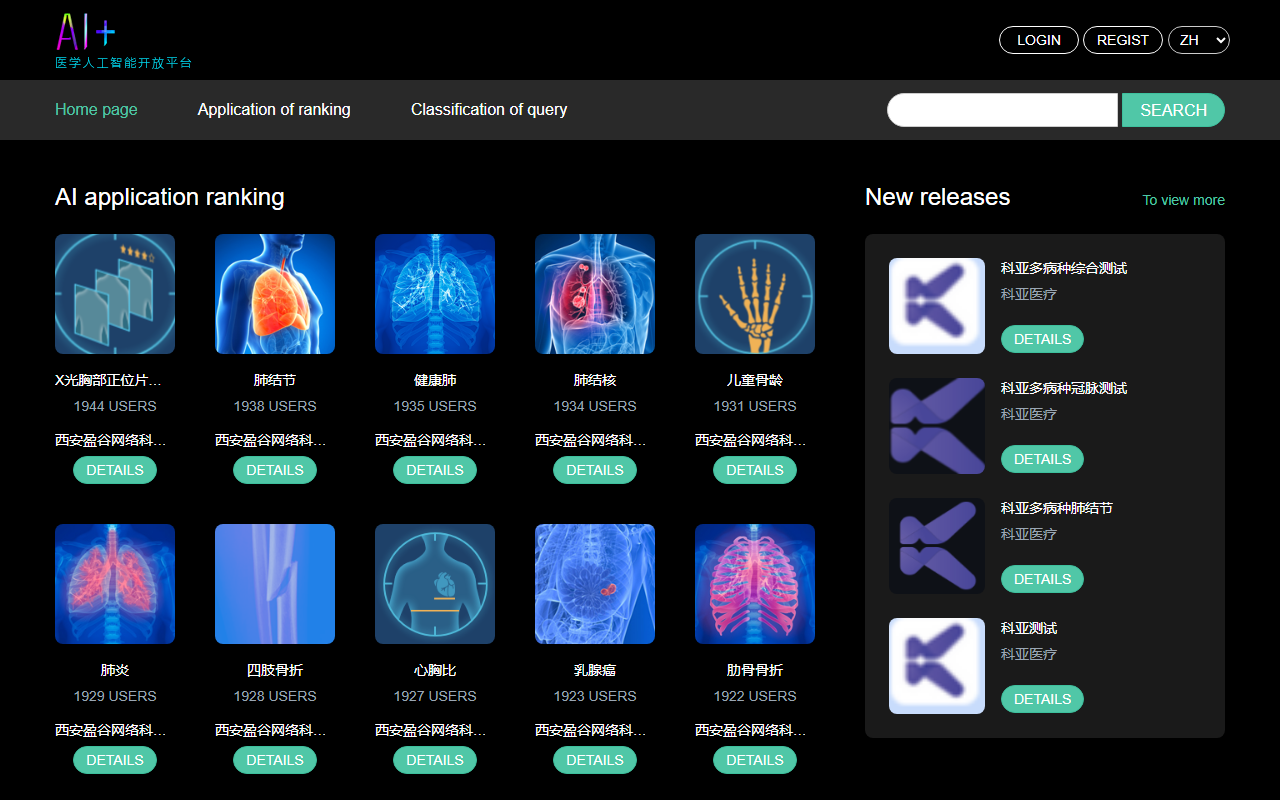Screen dimensions: 1280x800
Task: Expand the ZH language dropdown
Action: pyautogui.click(x=1199, y=40)
